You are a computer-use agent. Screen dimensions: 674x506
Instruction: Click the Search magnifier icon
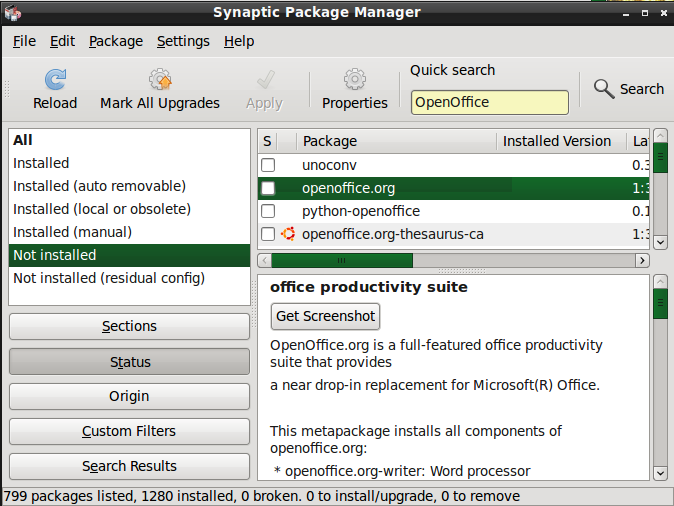[x=604, y=88]
